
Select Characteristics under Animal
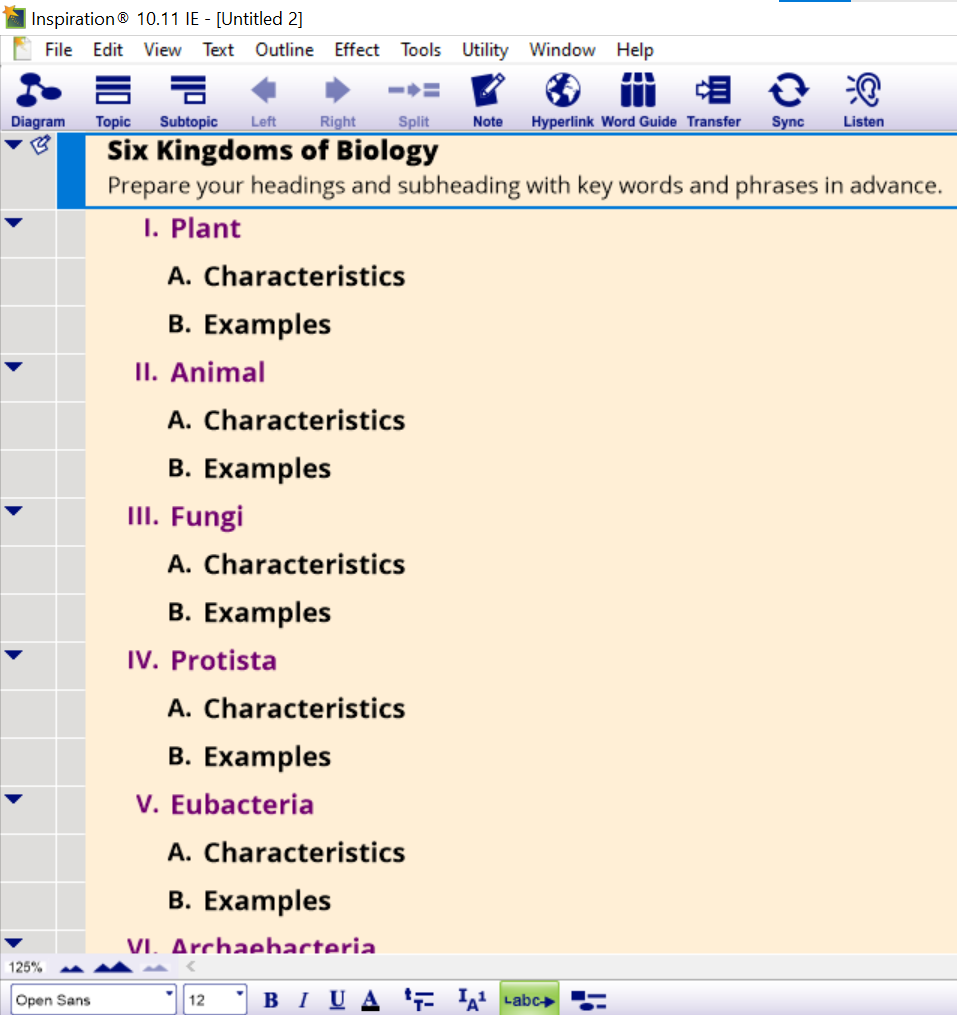[x=304, y=421]
